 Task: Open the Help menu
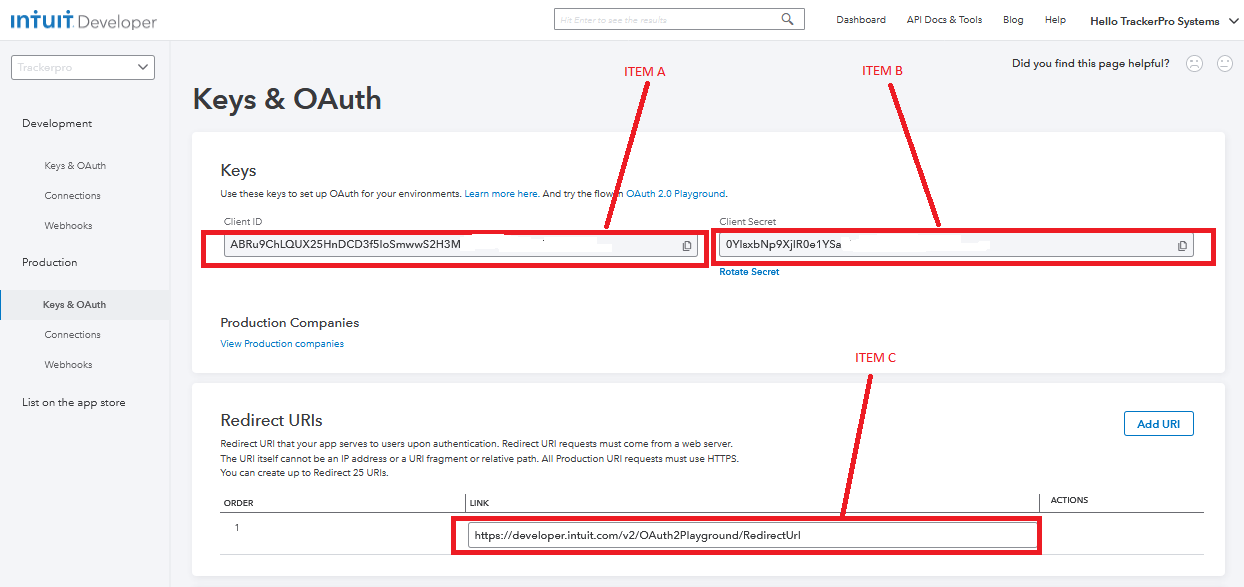[x=1055, y=20]
